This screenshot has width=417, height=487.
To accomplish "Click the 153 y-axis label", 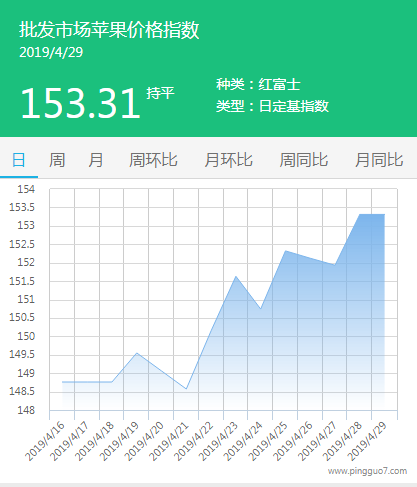I will pyautogui.click(x=26, y=226).
